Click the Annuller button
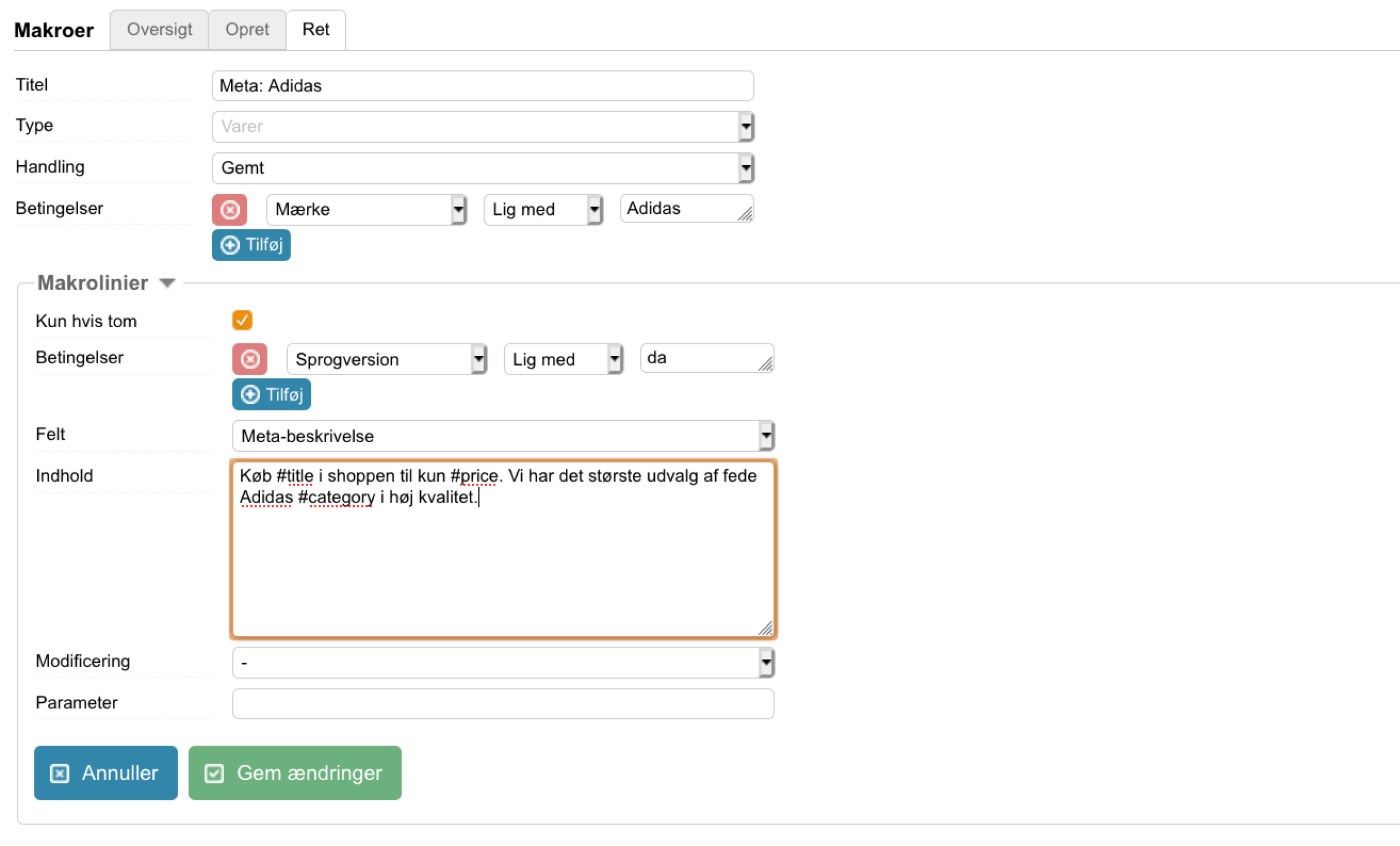1400x846 pixels. point(106,774)
